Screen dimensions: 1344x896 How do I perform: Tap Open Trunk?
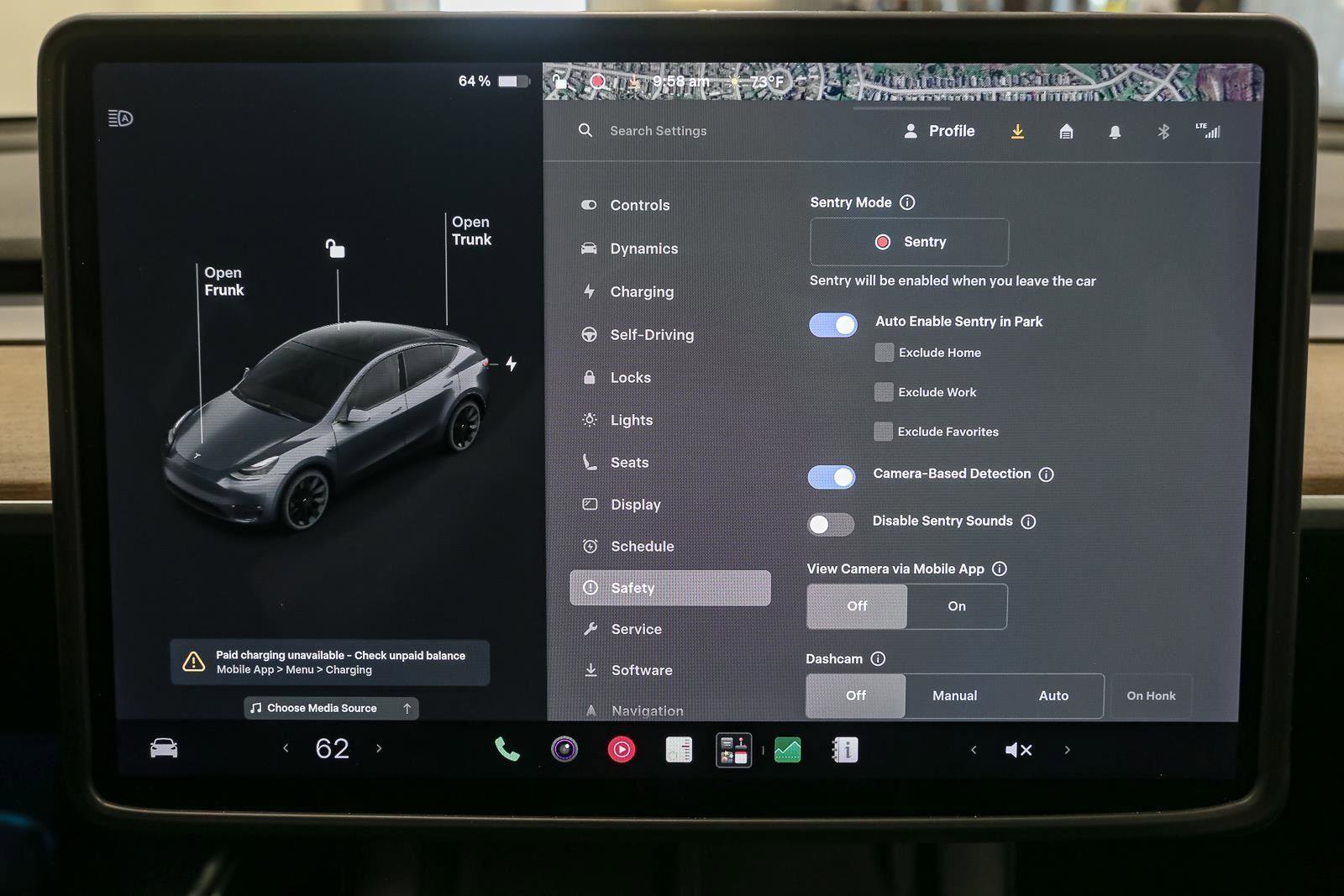point(471,231)
